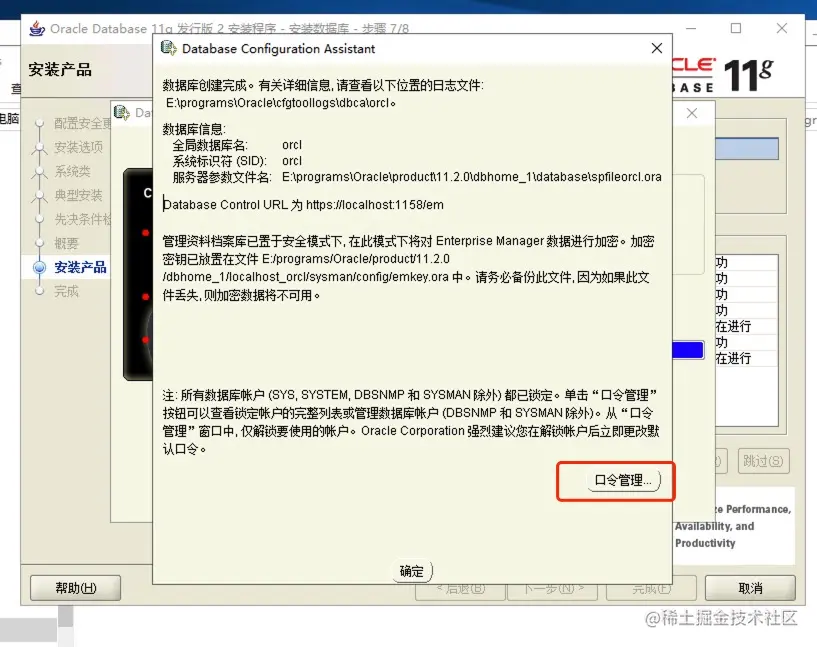Select 系统类 step in installer sidebar
Screen dimensions: 817x647
[72, 171]
